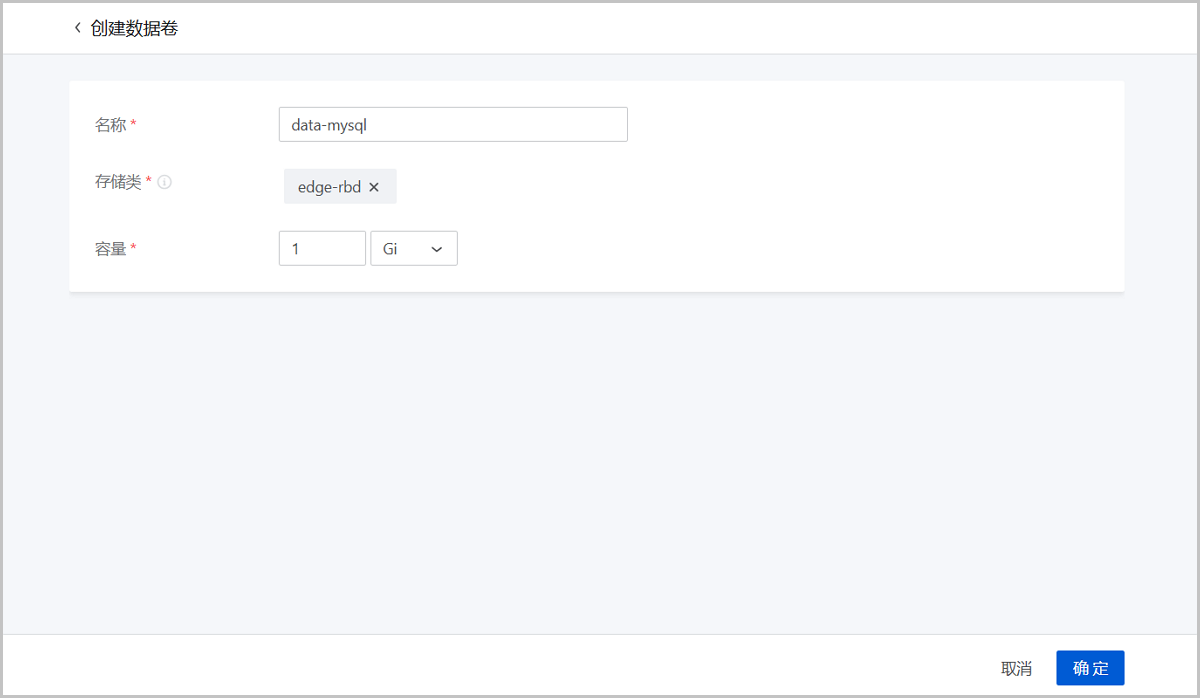Screen dimensions: 1200x698
Task: Click the 创建数据卷 page title
Action: coord(134,28)
